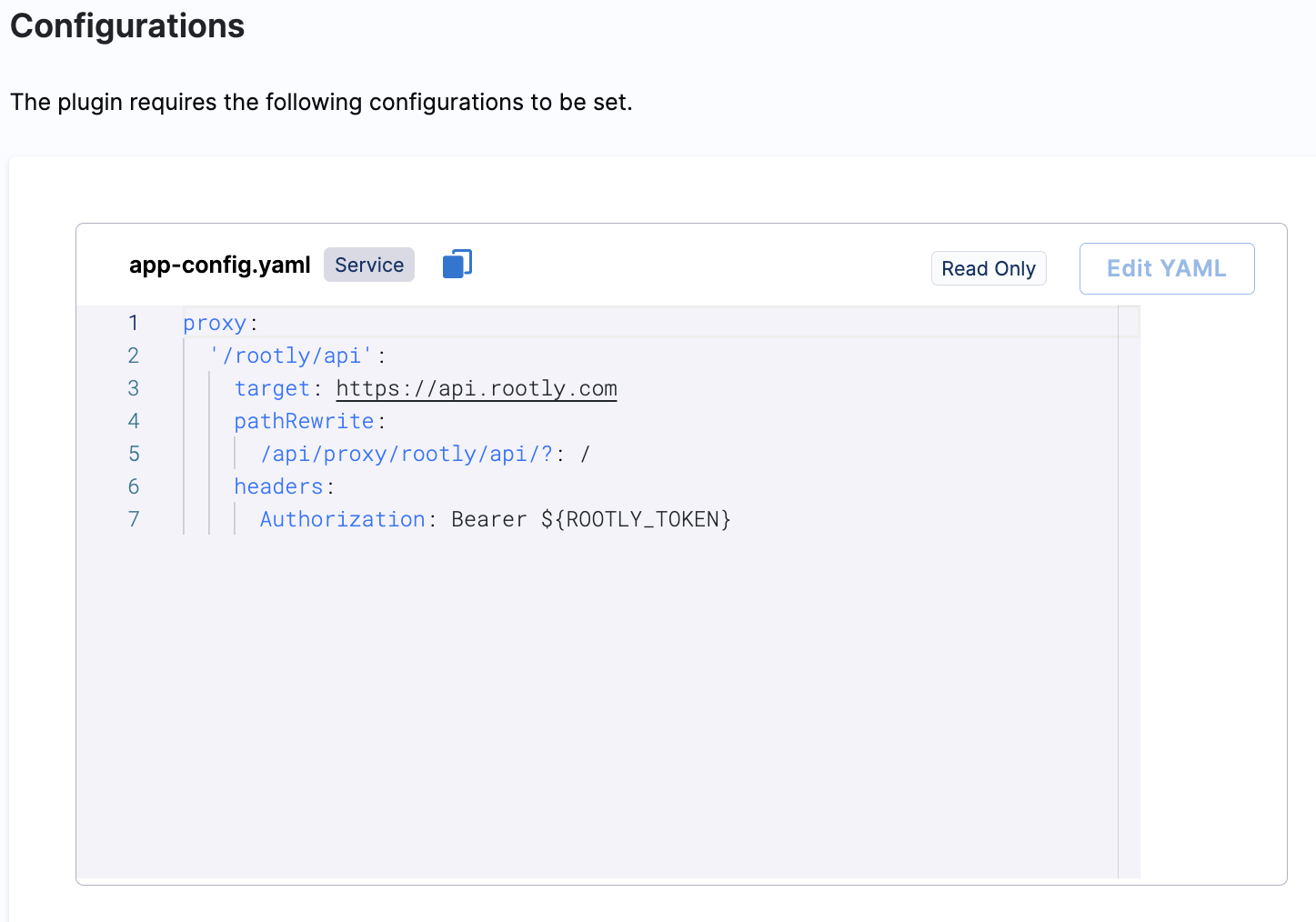The image size is (1316, 922).
Task: Click line number 1 in gutter
Action: point(134,324)
